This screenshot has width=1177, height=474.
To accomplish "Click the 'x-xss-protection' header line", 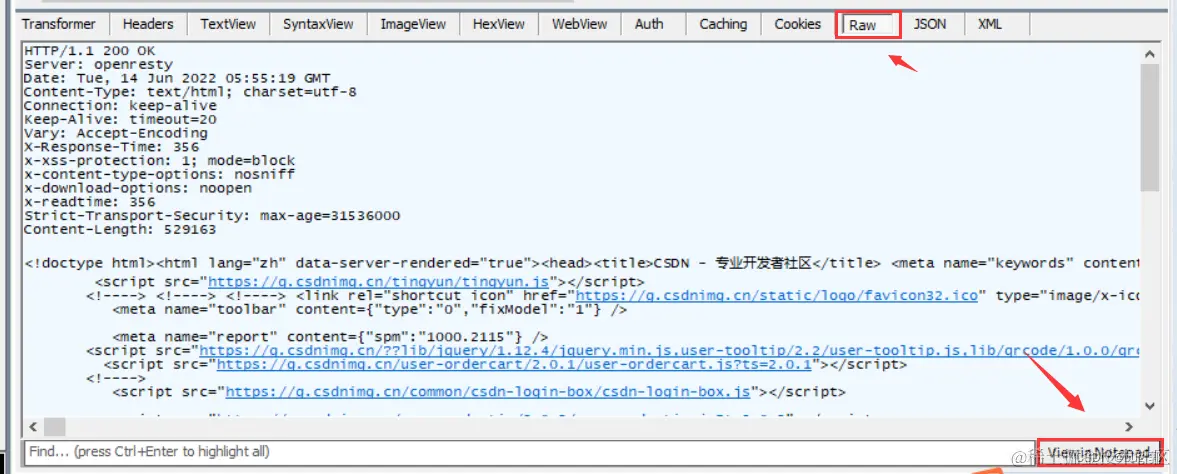I will click(159, 161).
